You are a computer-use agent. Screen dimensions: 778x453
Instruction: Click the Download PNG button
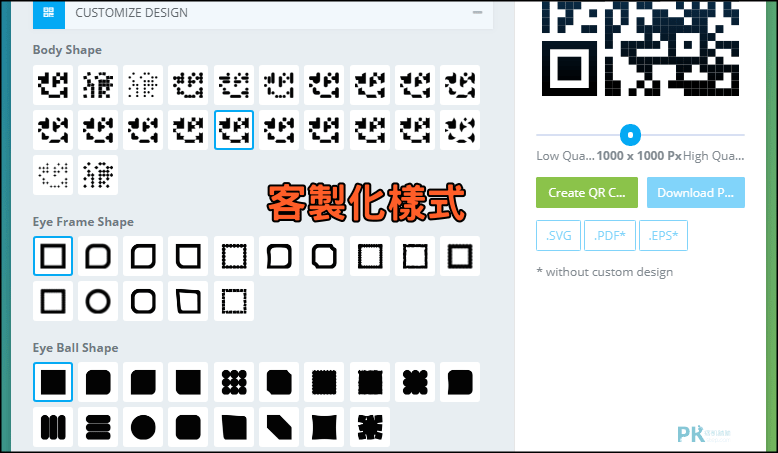point(696,193)
